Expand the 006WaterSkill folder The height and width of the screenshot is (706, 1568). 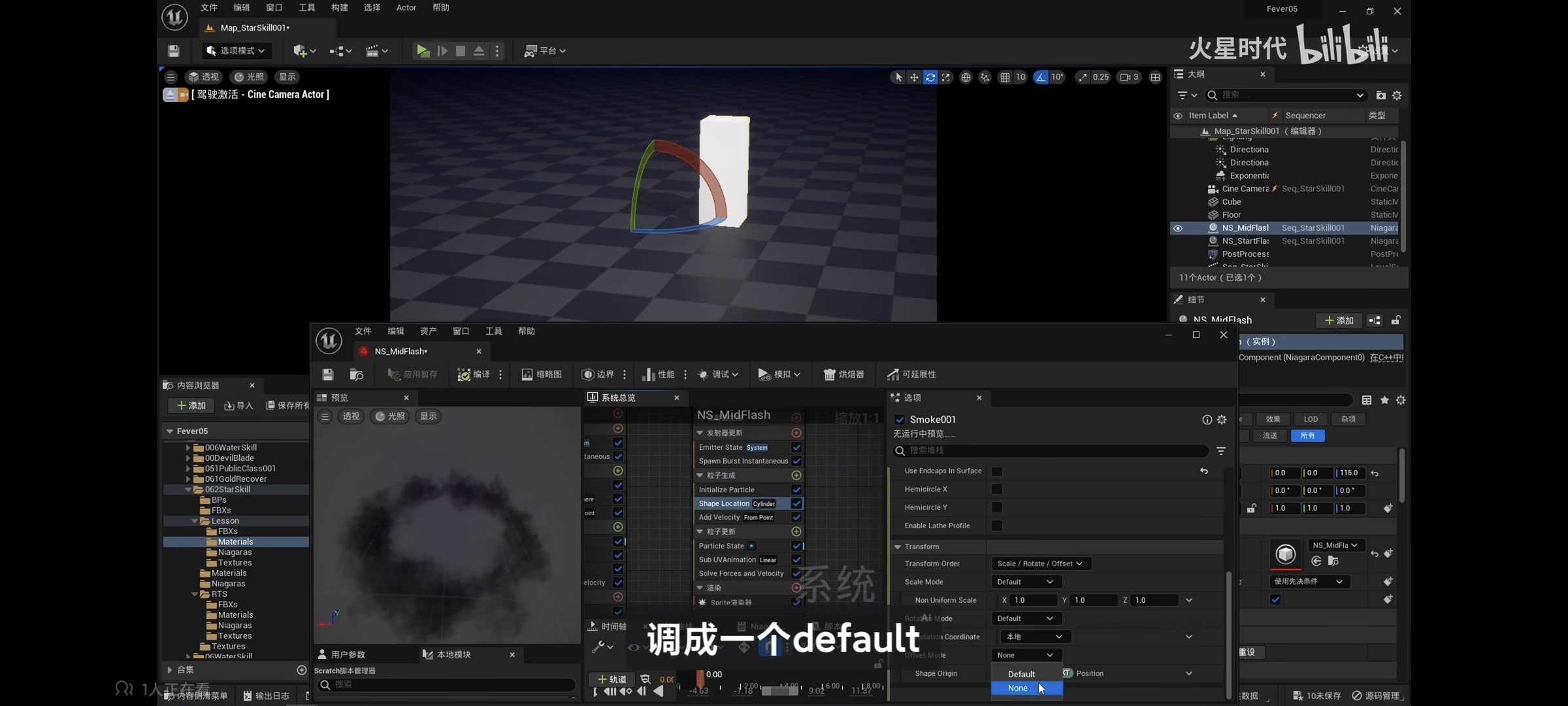pyautogui.click(x=188, y=448)
